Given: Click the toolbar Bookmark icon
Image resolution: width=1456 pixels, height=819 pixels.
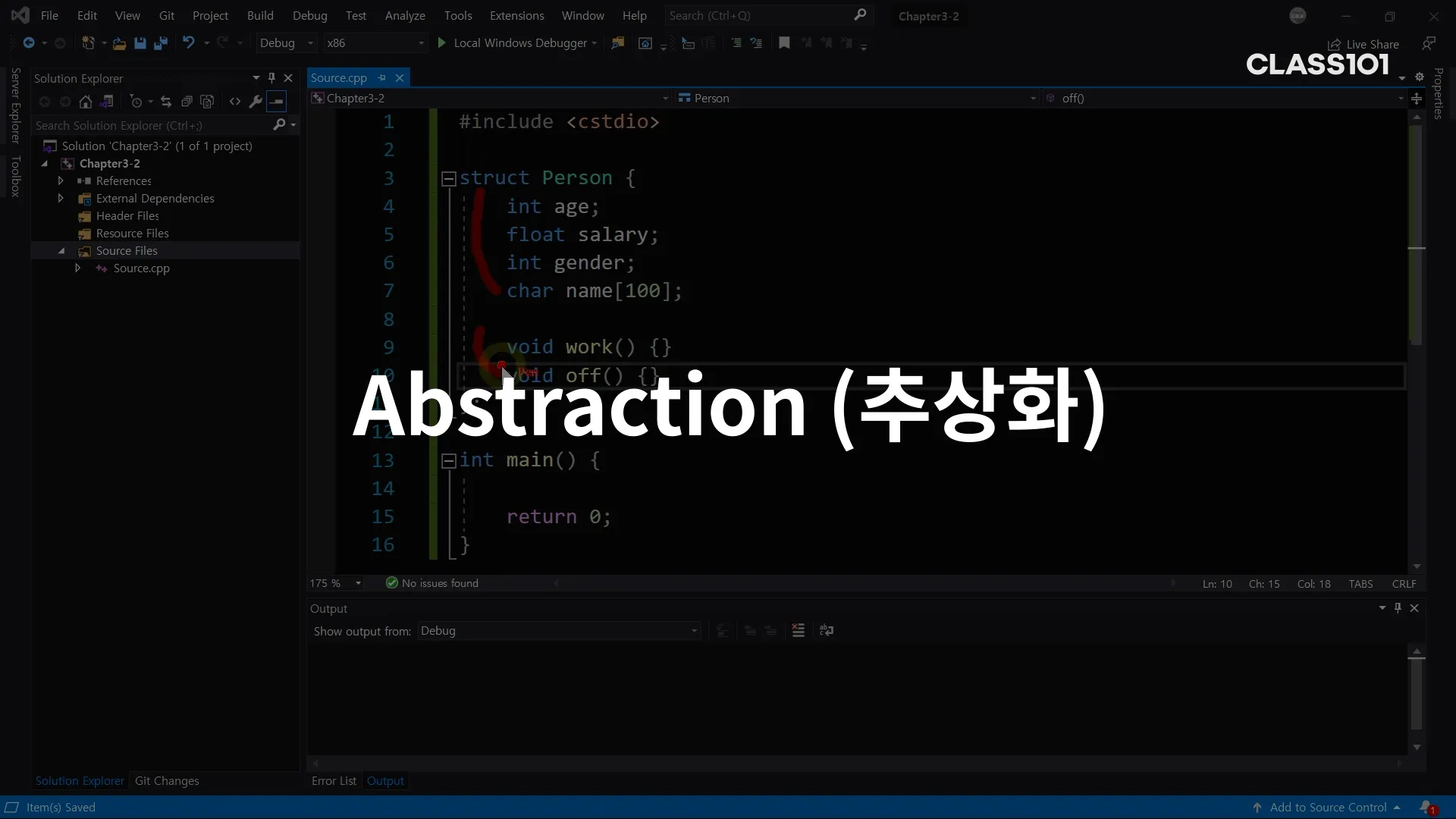Looking at the screenshot, I should coord(784,43).
